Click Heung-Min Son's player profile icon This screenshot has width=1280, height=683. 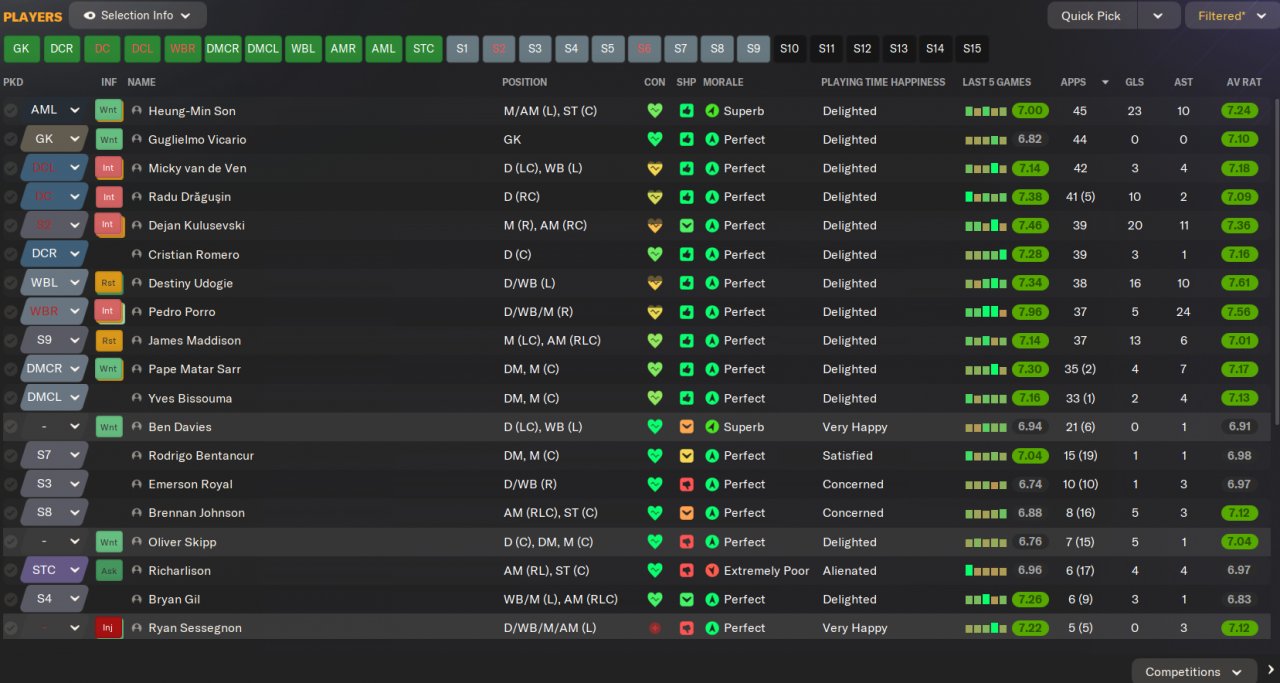point(137,111)
